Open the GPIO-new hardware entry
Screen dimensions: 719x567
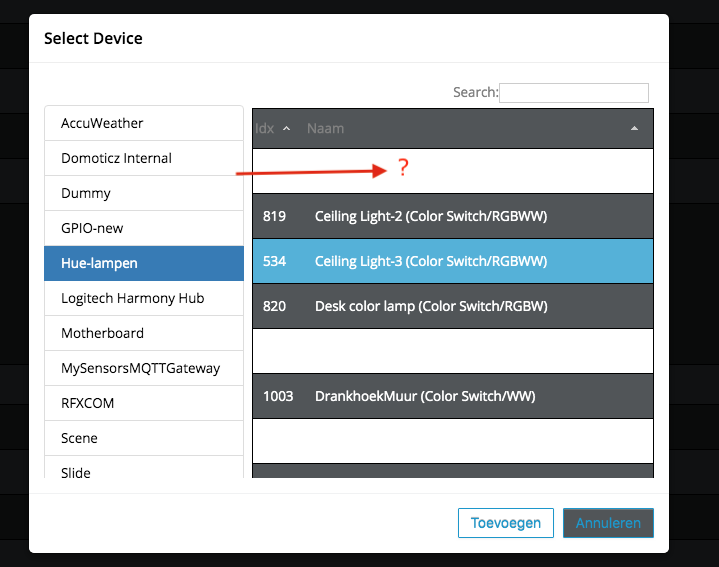coord(144,228)
